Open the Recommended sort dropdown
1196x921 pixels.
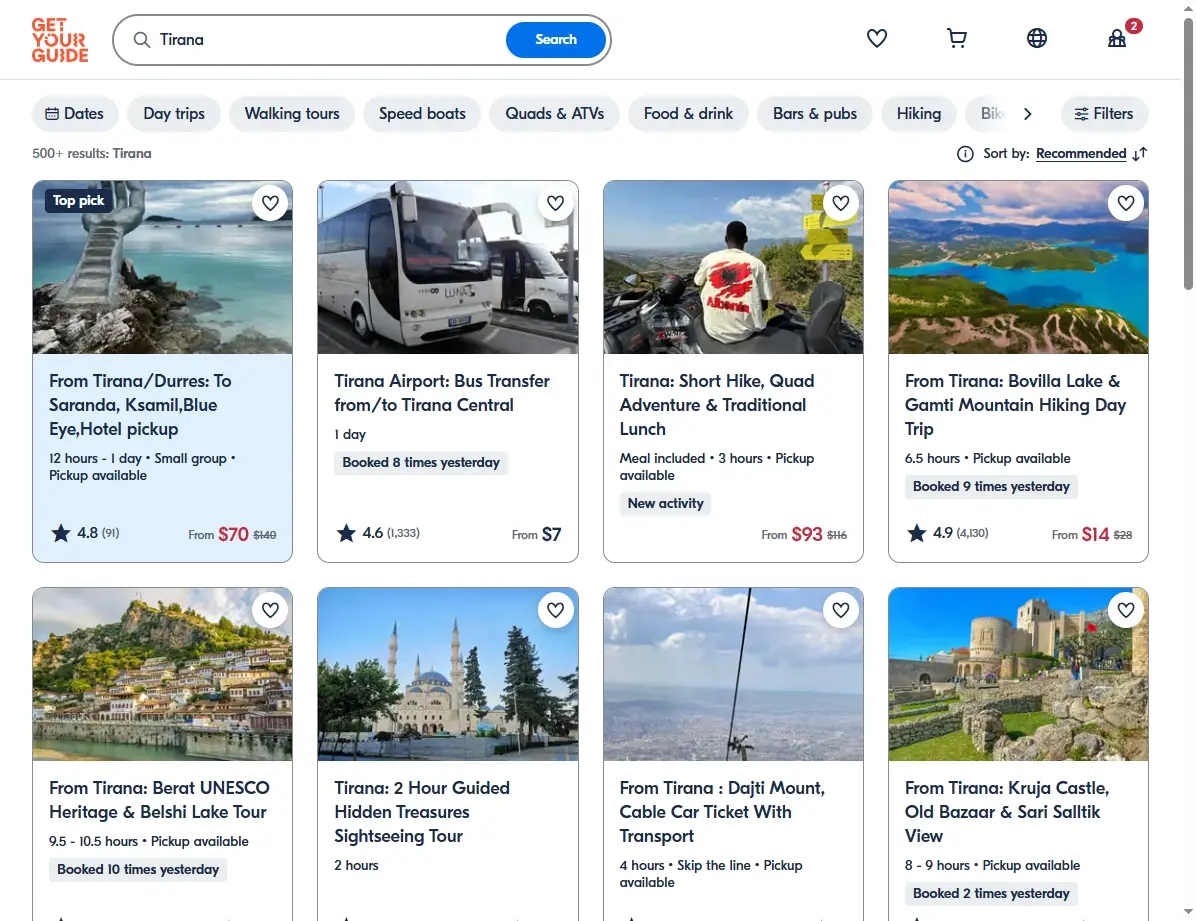point(1081,153)
